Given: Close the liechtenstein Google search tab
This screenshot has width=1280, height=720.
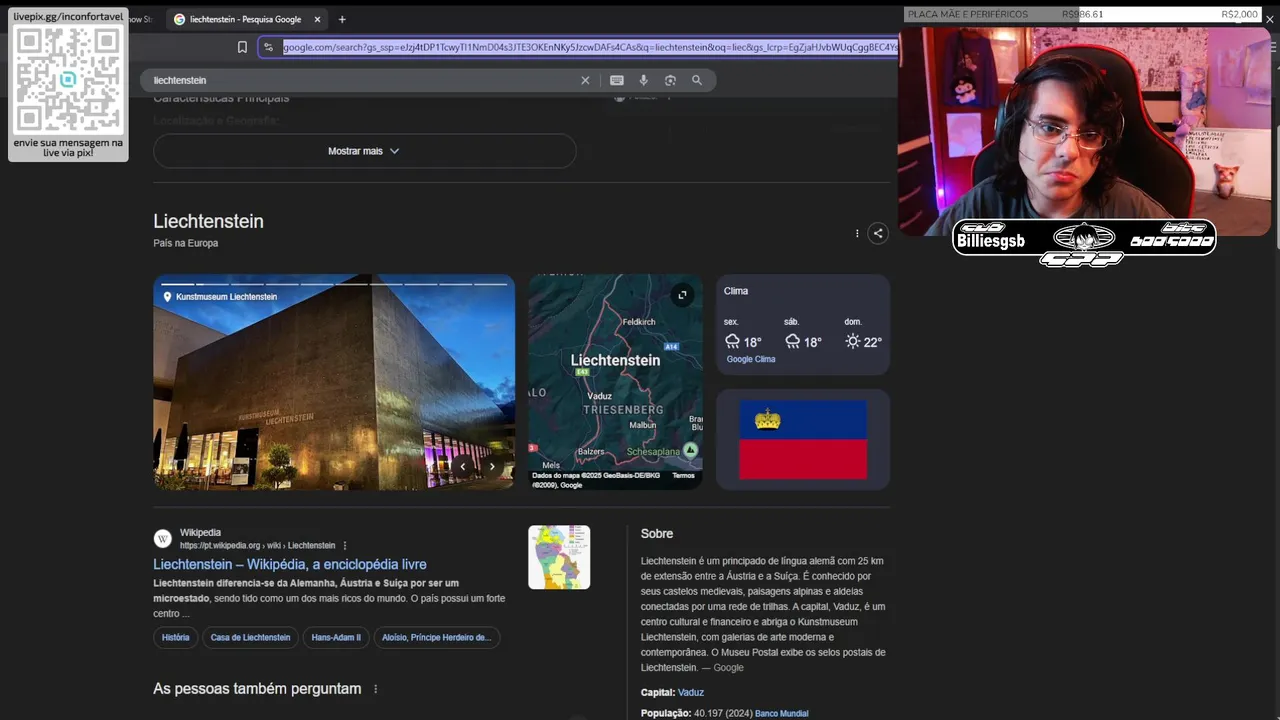Looking at the screenshot, I should [318, 19].
